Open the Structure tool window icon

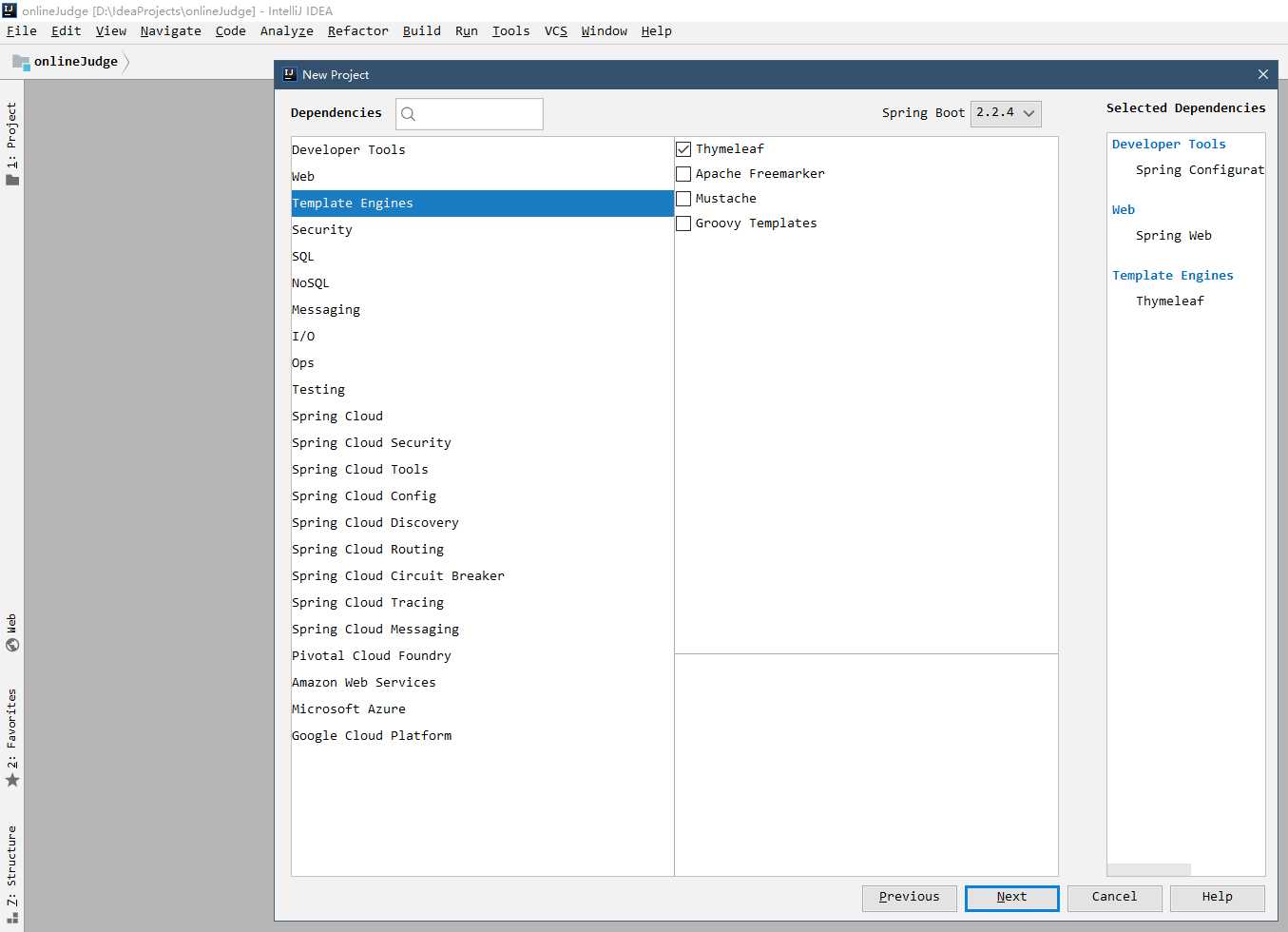coord(12,919)
